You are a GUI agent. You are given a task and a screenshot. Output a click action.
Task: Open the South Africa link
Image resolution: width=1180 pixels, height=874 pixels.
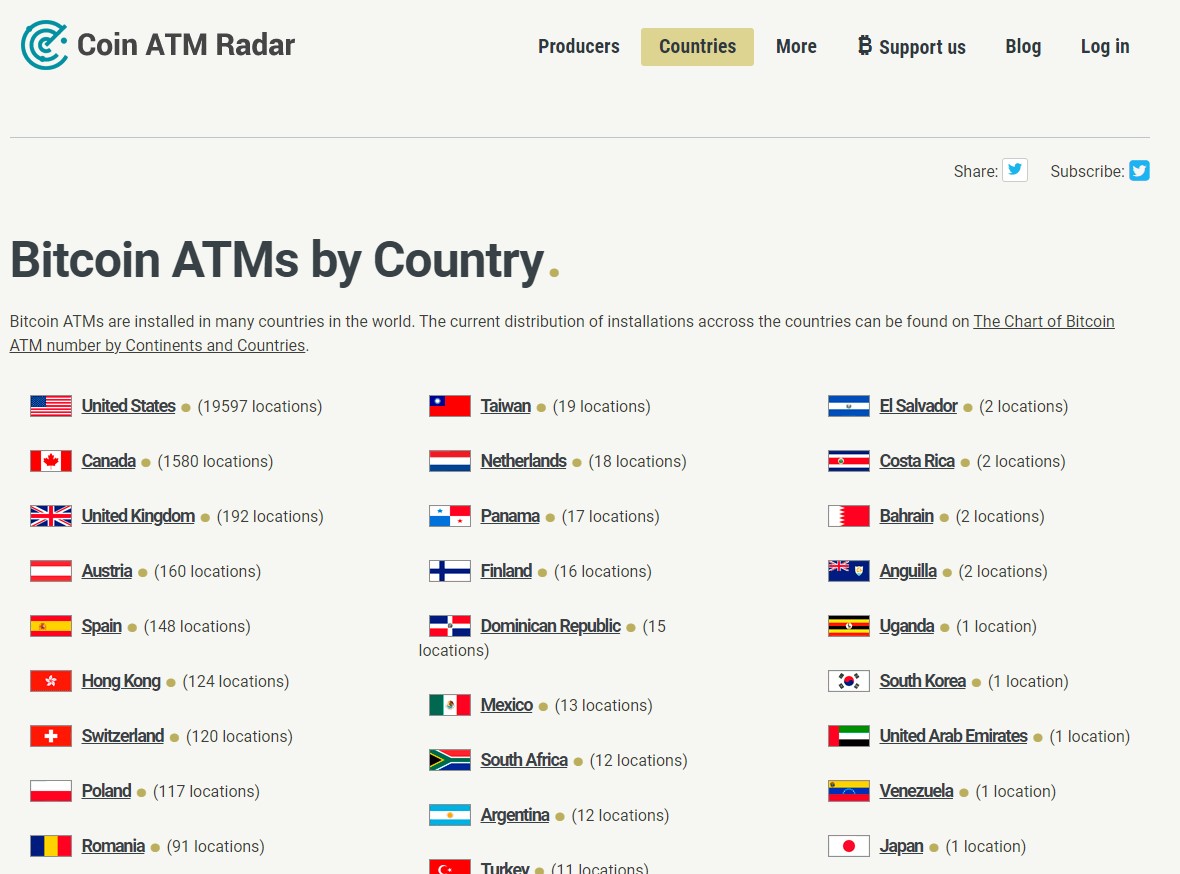[x=525, y=760]
